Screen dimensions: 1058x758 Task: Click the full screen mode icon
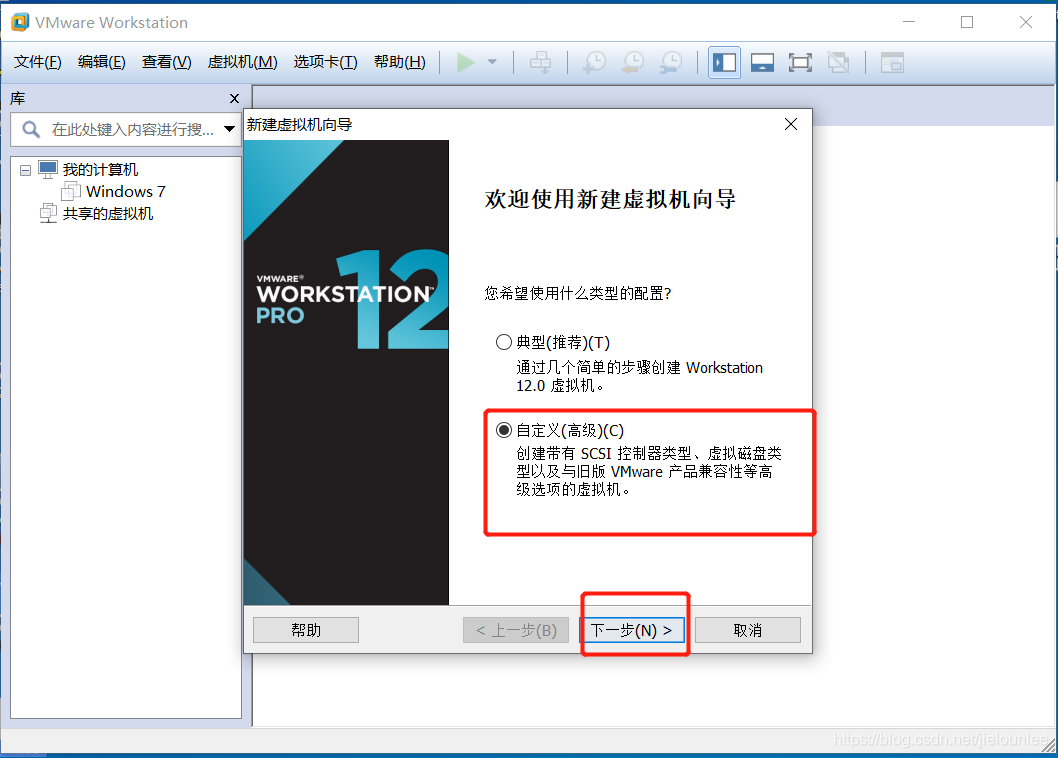coord(800,63)
